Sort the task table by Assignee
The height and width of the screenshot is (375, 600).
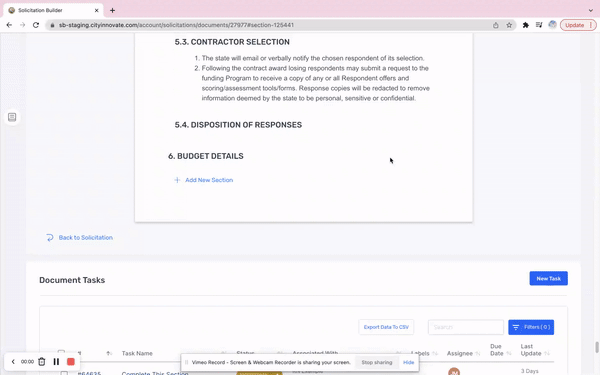(477, 353)
